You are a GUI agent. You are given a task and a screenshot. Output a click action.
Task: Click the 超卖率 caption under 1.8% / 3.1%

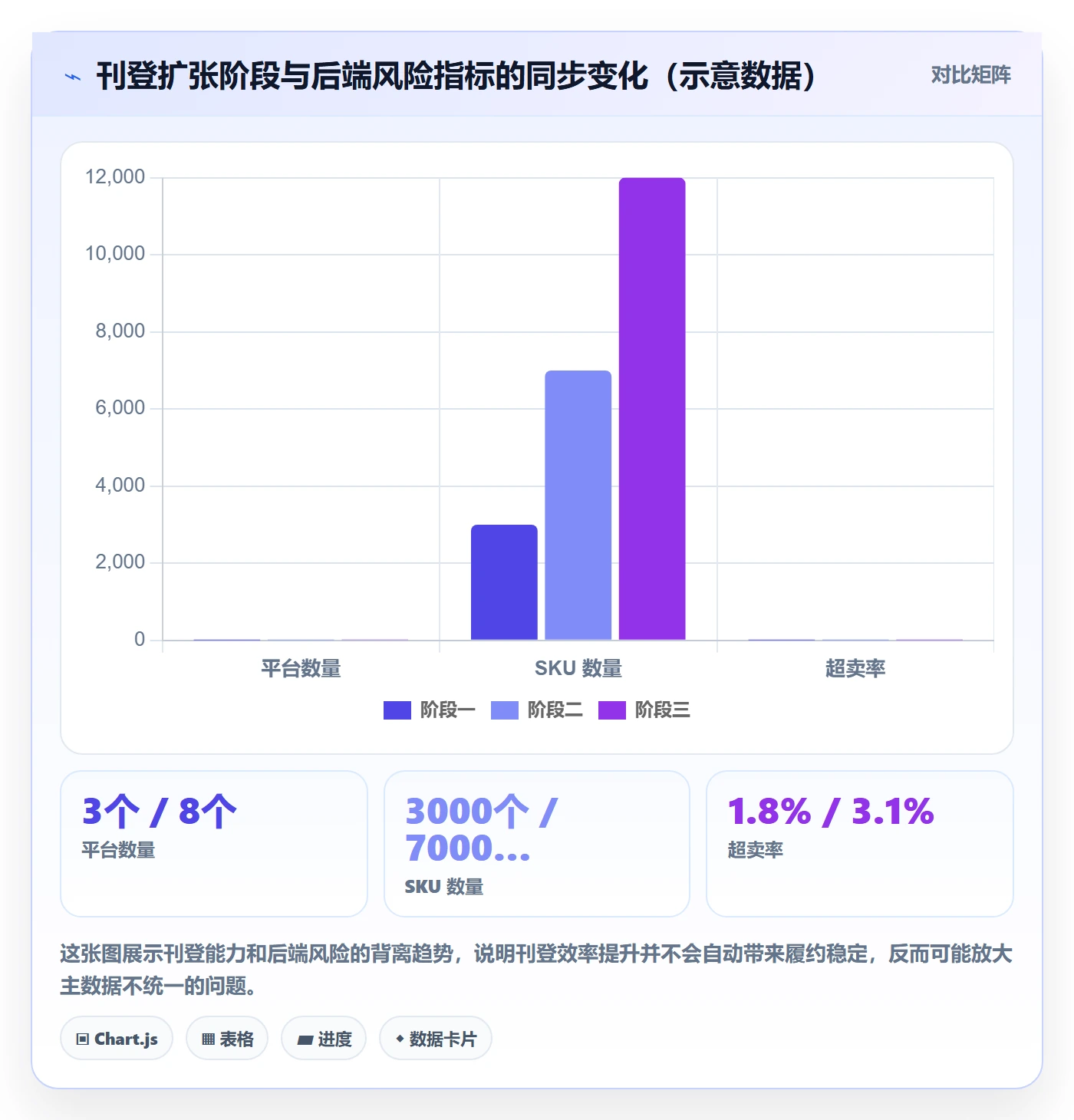[756, 850]
